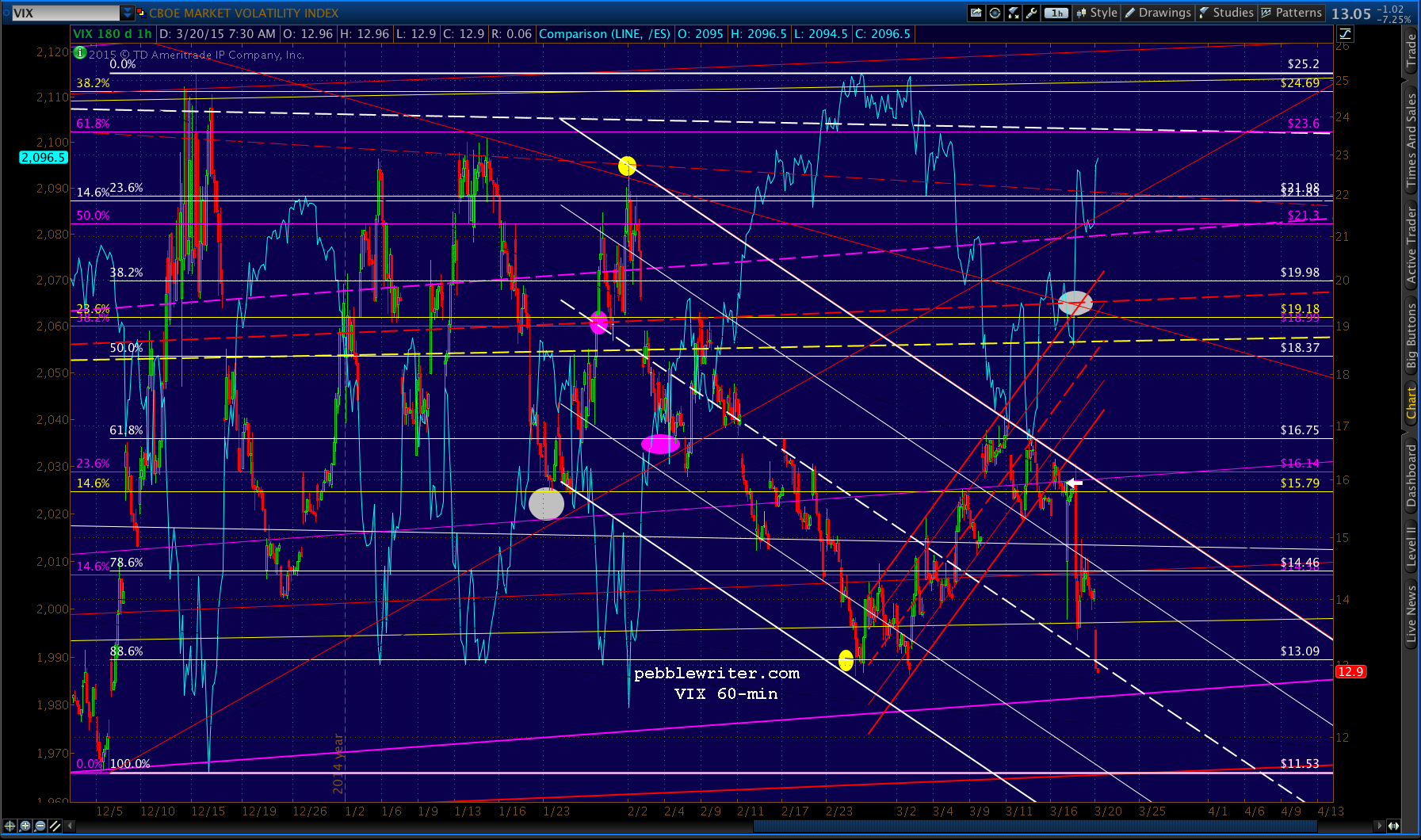Screen dimensions: 1421x840
Task: Open the Level II side tab
Action: point(1411,546)
